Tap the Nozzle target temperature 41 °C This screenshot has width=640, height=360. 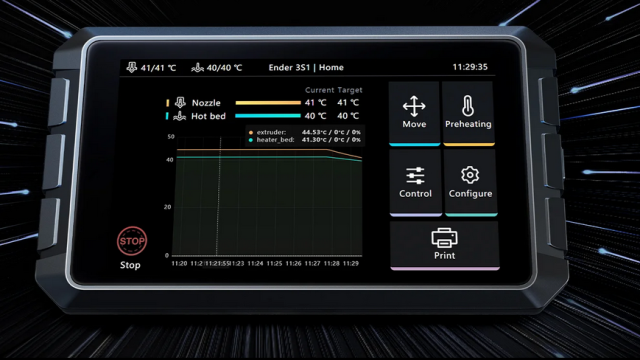[x=348, y=103]
